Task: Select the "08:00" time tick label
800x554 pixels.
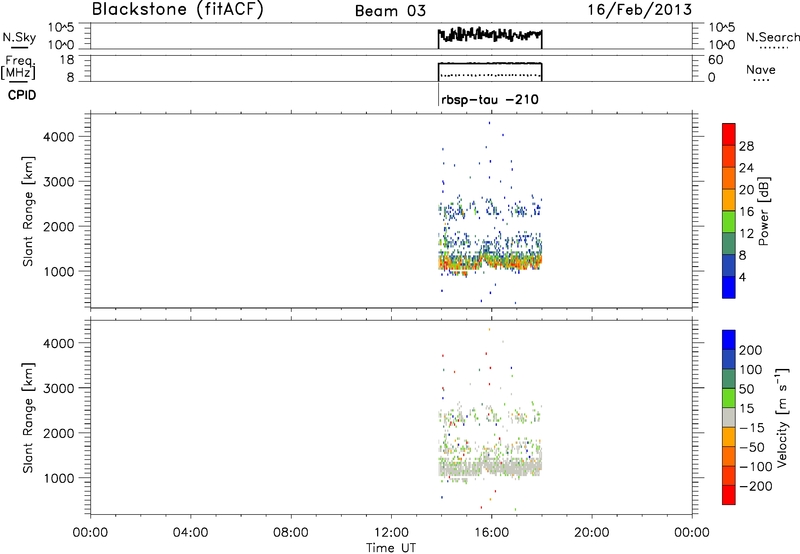Action: 291,533
